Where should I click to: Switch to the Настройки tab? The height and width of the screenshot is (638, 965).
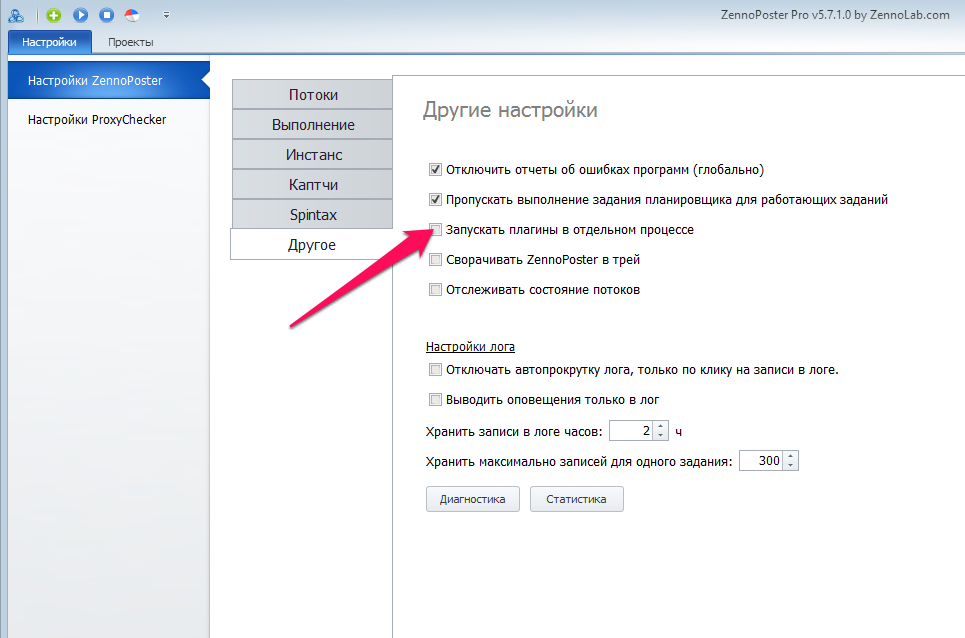49,42
